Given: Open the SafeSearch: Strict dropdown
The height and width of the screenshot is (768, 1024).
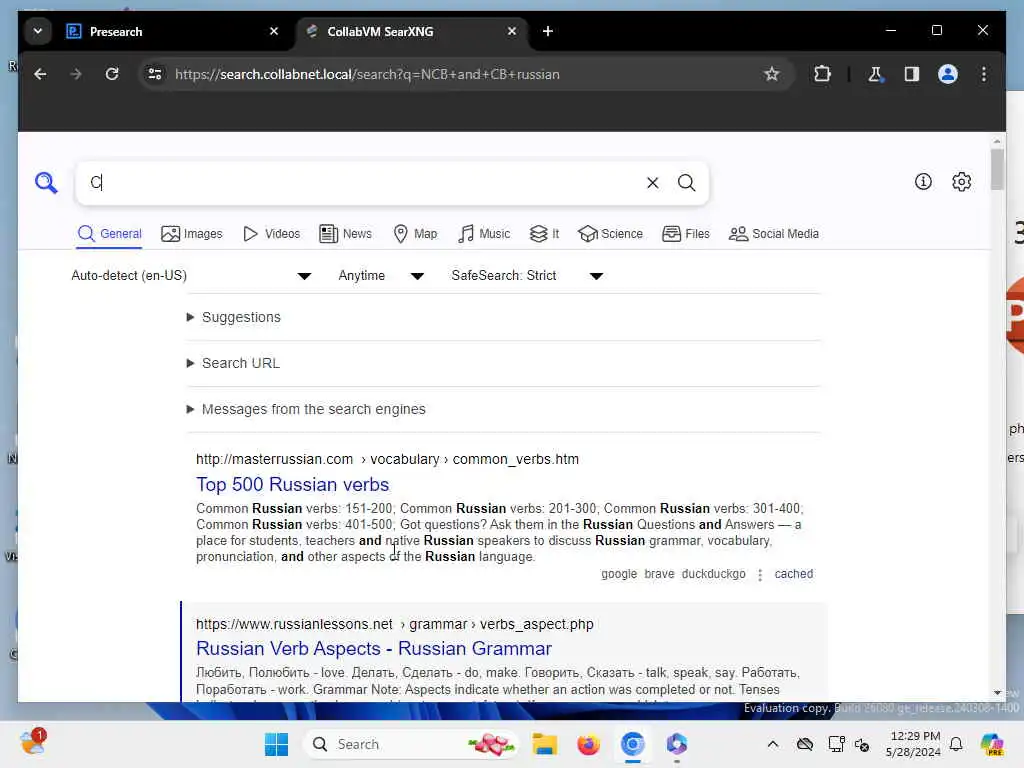Looking at the screenshot, I should (x=526, y=276).
